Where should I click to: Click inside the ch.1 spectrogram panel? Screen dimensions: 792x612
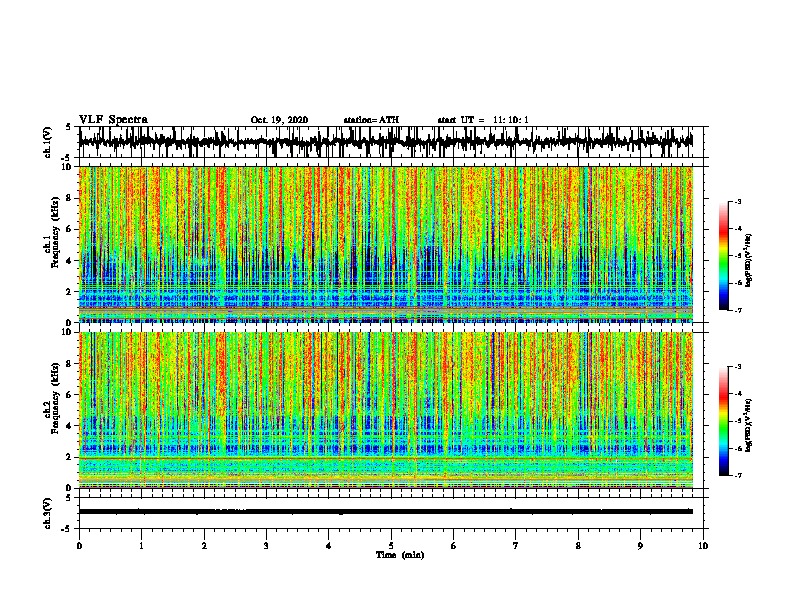click(386, 244)
